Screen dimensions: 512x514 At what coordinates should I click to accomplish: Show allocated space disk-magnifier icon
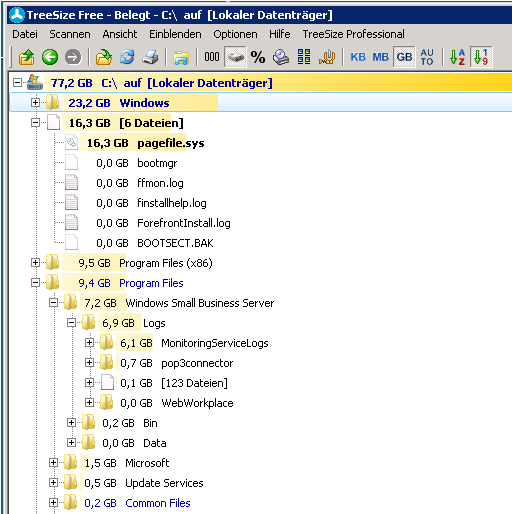(281, 57)
